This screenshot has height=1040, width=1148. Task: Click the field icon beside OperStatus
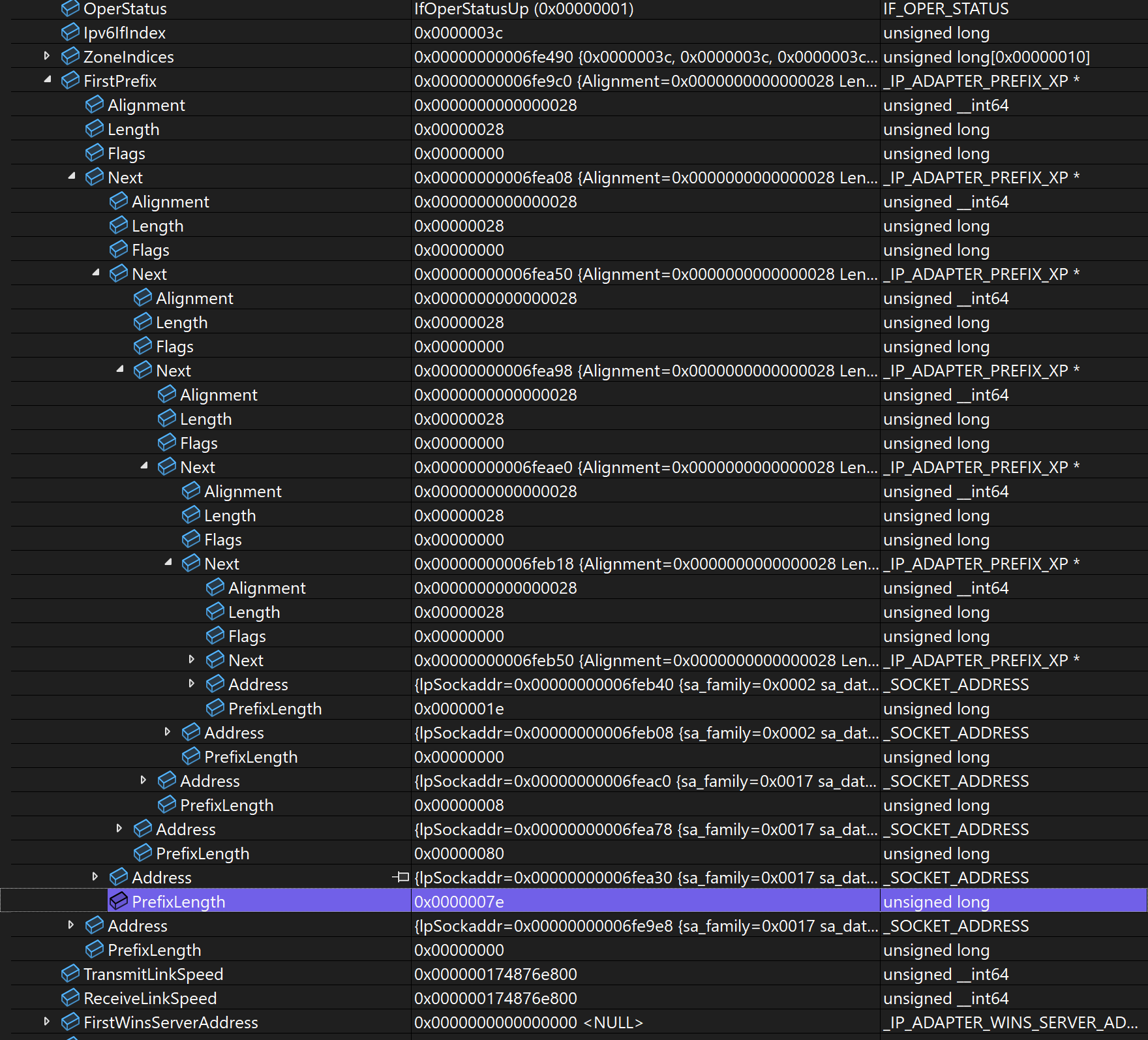click(x=70, y=8)
